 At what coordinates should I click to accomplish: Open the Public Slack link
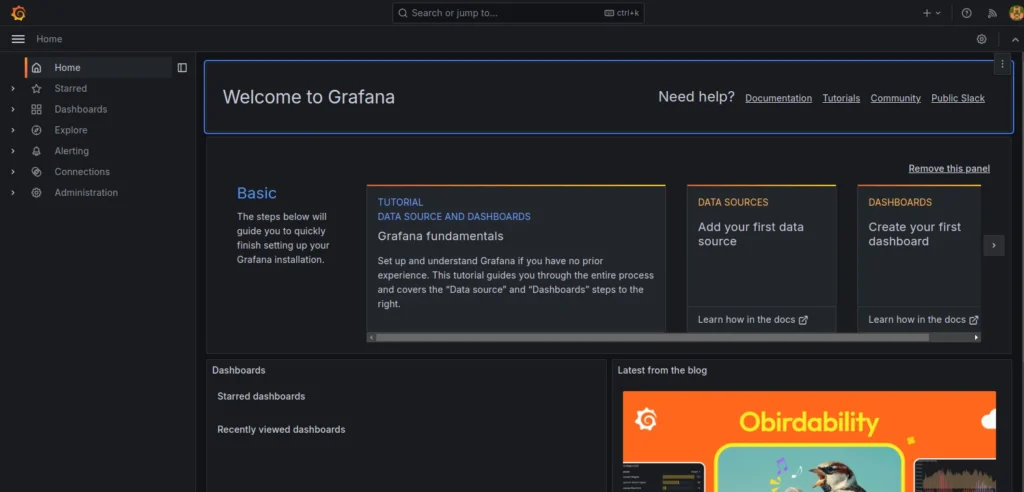tap(958, 98)
